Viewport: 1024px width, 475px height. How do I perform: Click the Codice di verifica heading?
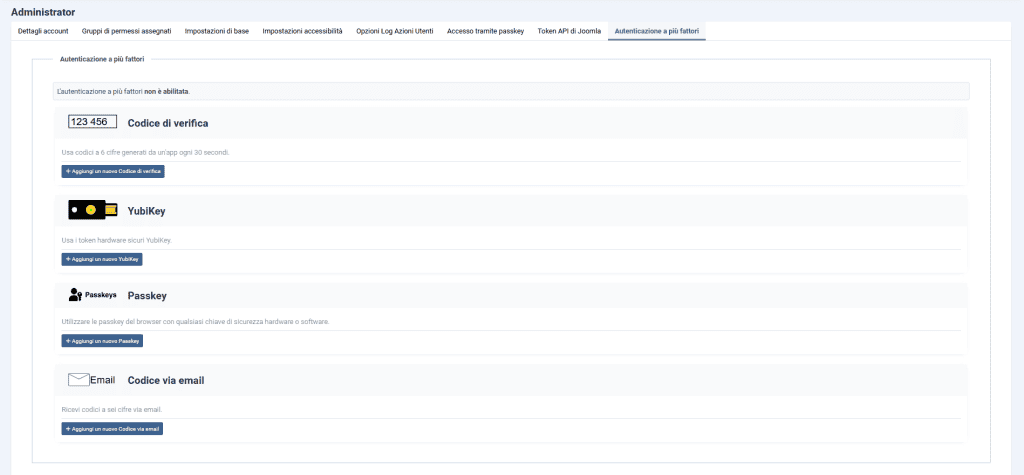point(168,123)
